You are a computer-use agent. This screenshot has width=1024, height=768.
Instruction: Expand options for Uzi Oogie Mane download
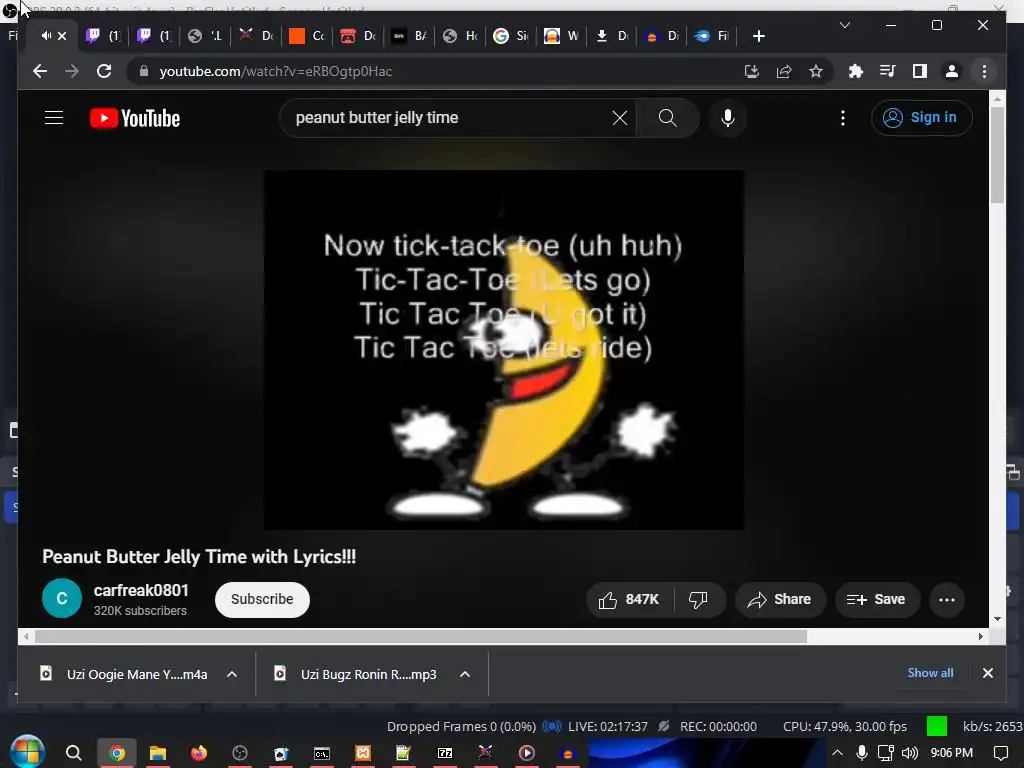click(232, 674)
